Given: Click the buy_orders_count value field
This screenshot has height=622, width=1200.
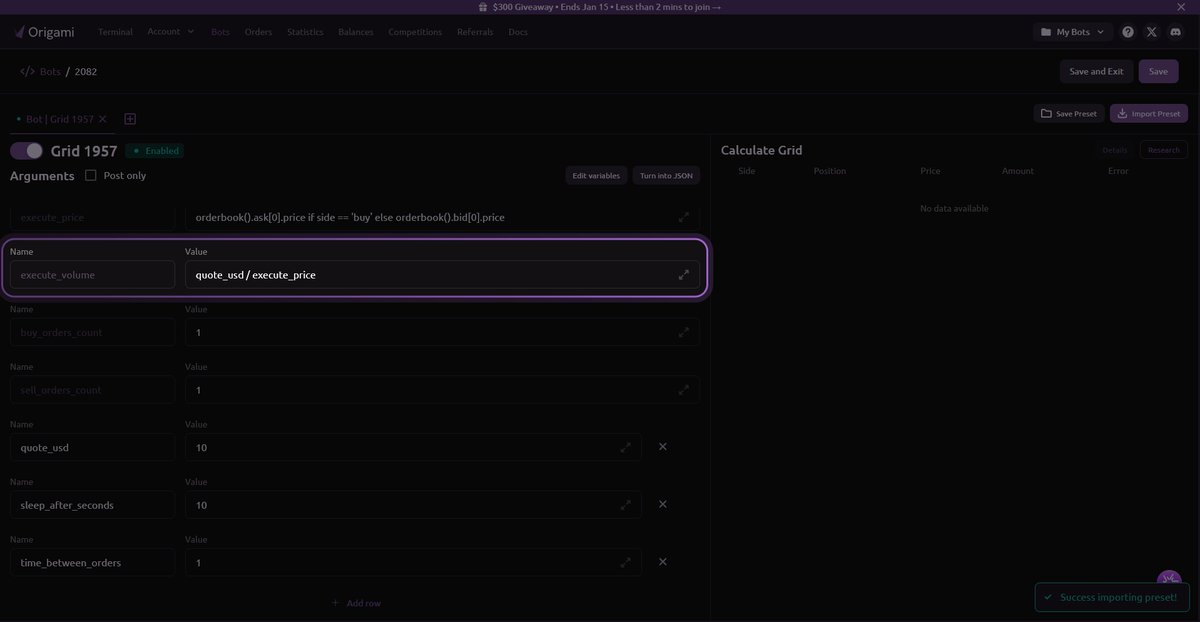Looking at the screenshot, I should (442, 332).
